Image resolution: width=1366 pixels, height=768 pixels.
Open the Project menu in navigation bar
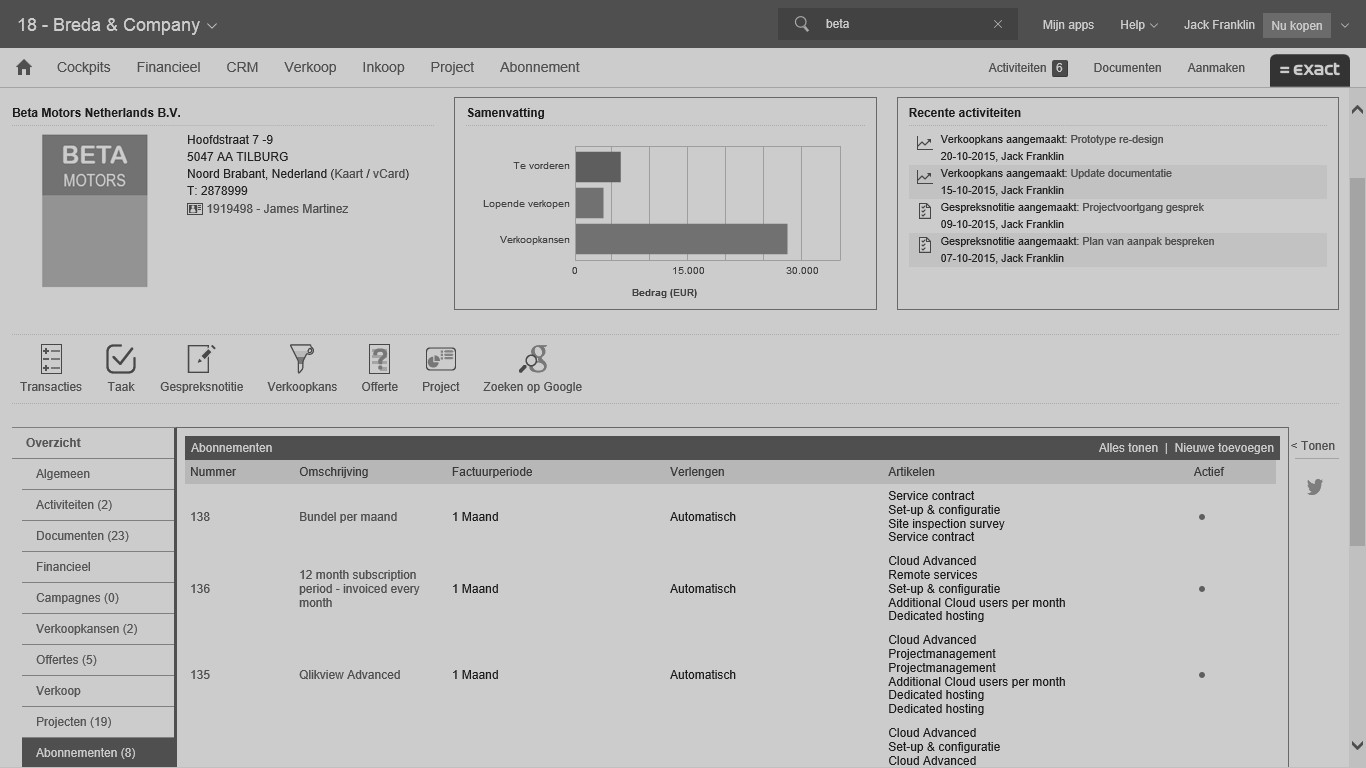click(x=452, y=67)
